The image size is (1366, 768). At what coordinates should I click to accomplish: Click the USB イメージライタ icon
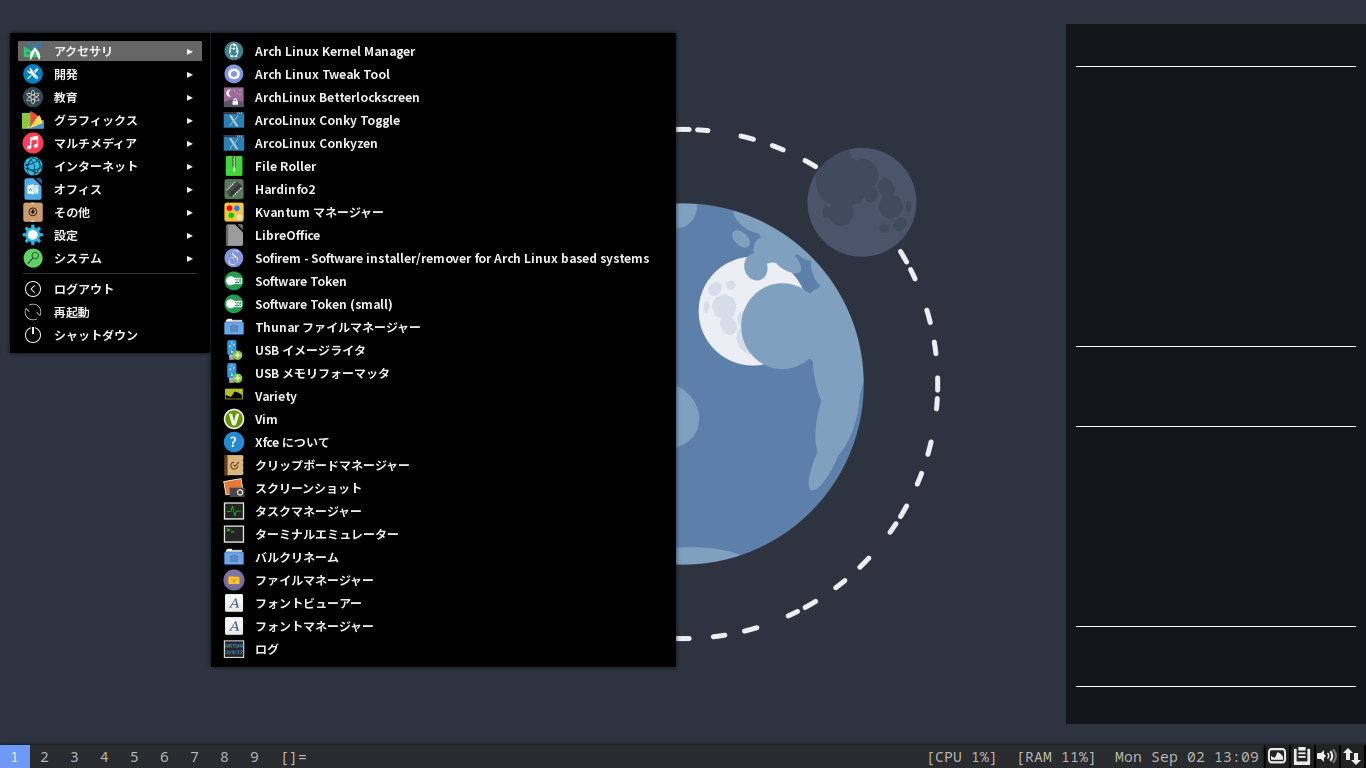tap(234, 350)
